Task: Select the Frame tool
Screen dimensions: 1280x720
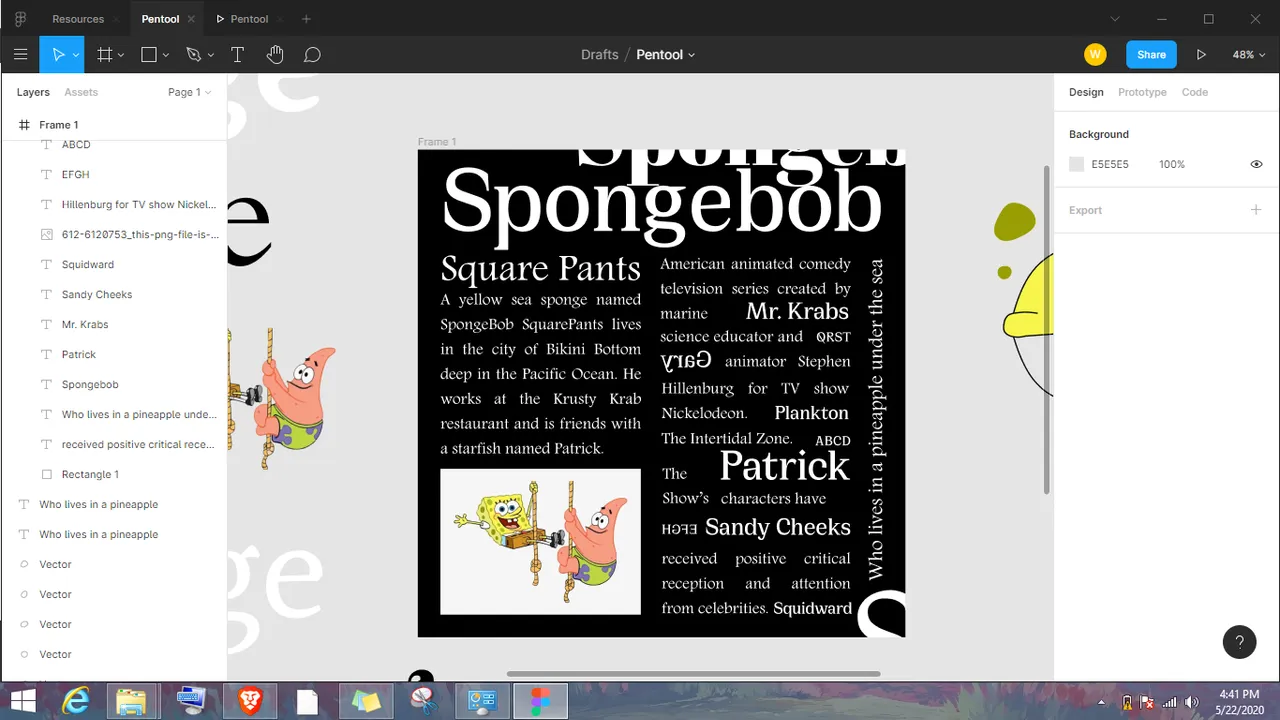Action: tap(104, 55)
